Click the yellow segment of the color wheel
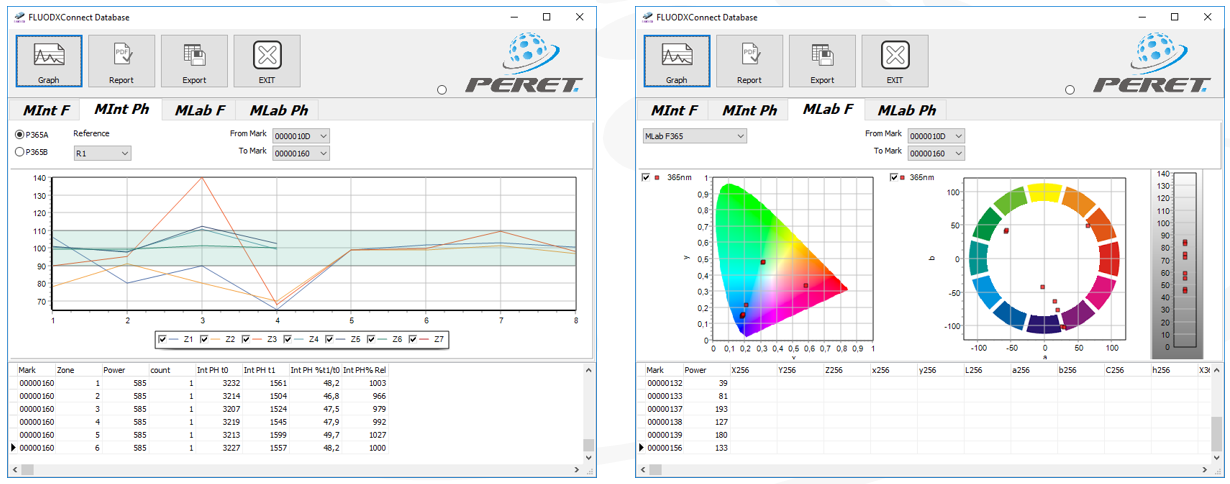 coord(1044,192)
